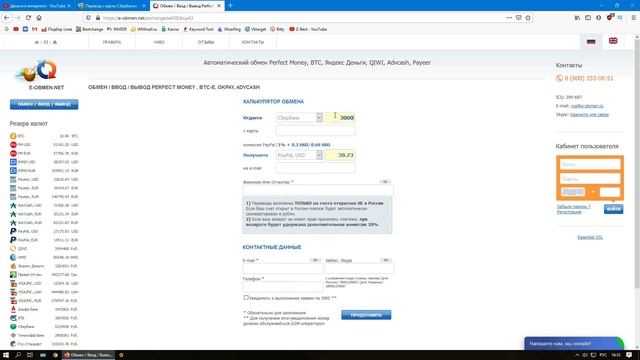Click the Тинькофф Банк reserve icon
This screenshot has height=360, width=640.
pos(13,336)
